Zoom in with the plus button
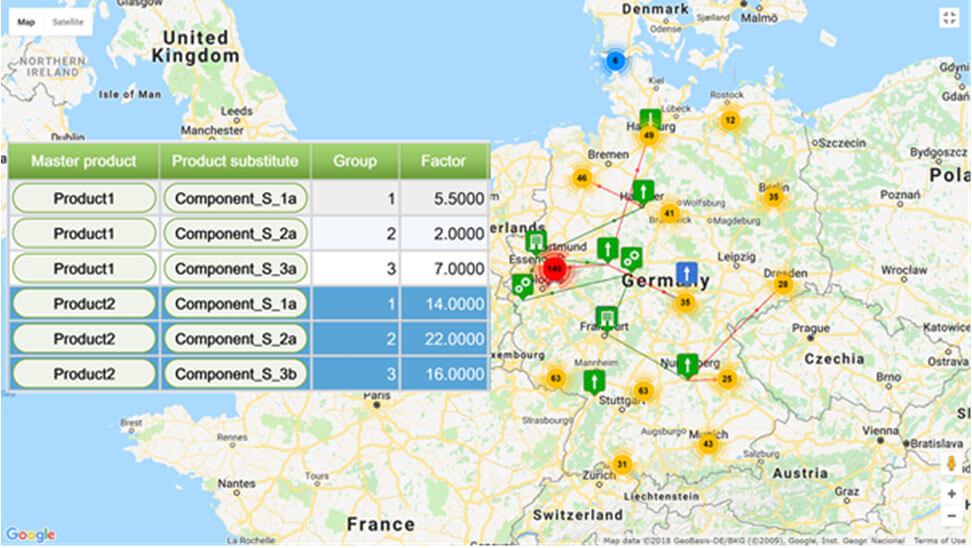 coord(952,494)
